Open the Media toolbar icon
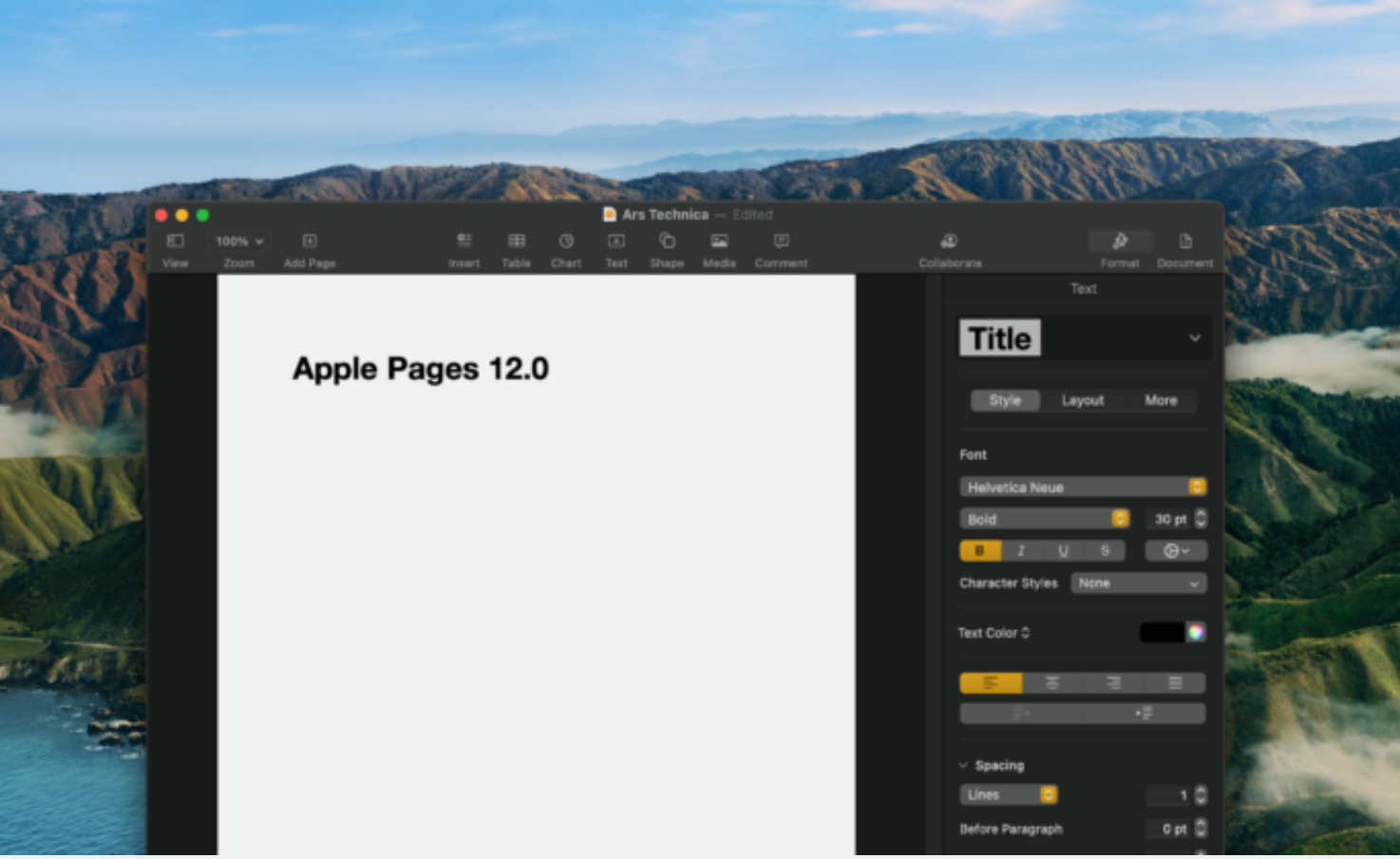 (719, 241)
